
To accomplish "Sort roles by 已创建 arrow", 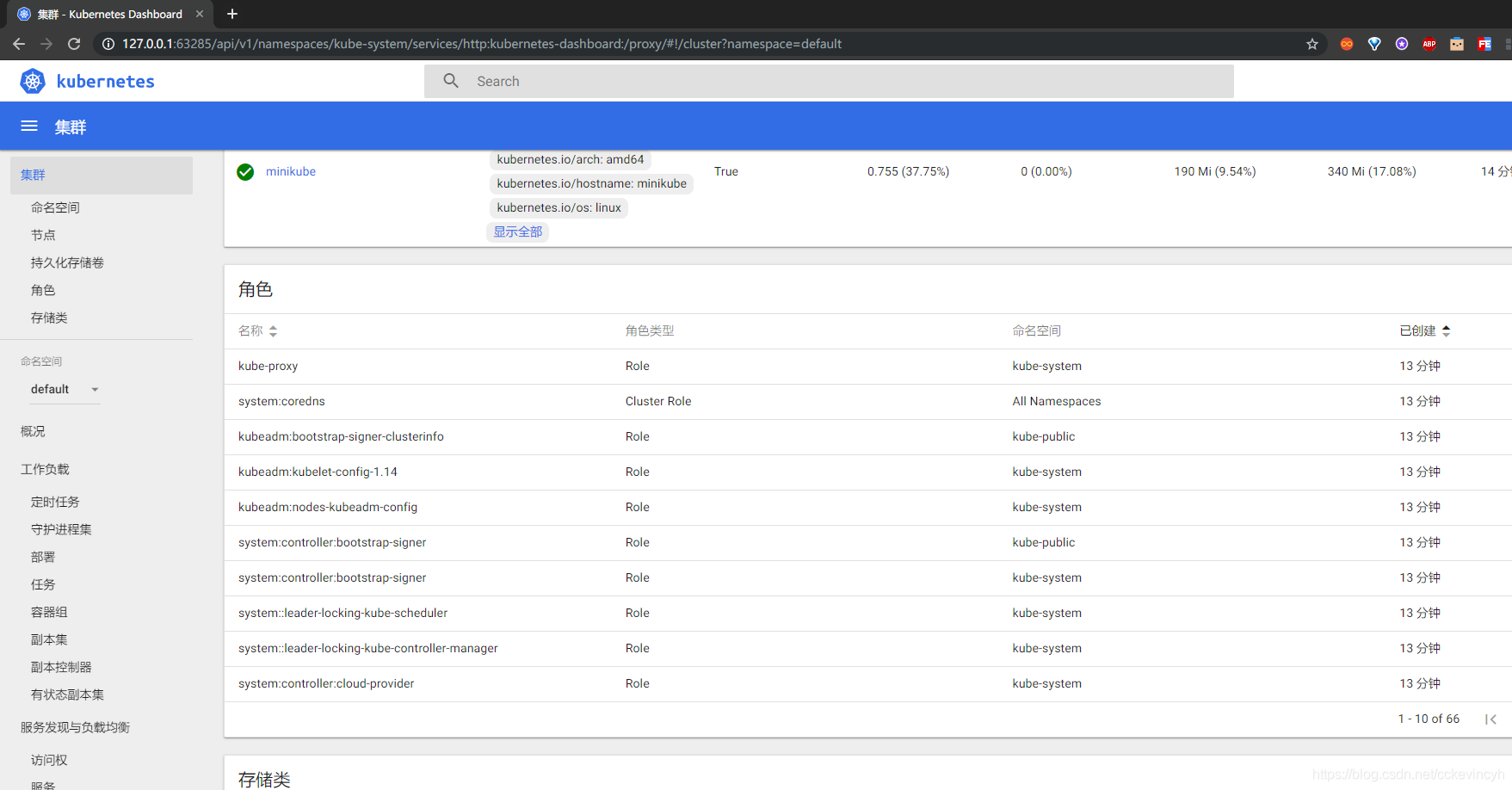I will coord(1446,331).
